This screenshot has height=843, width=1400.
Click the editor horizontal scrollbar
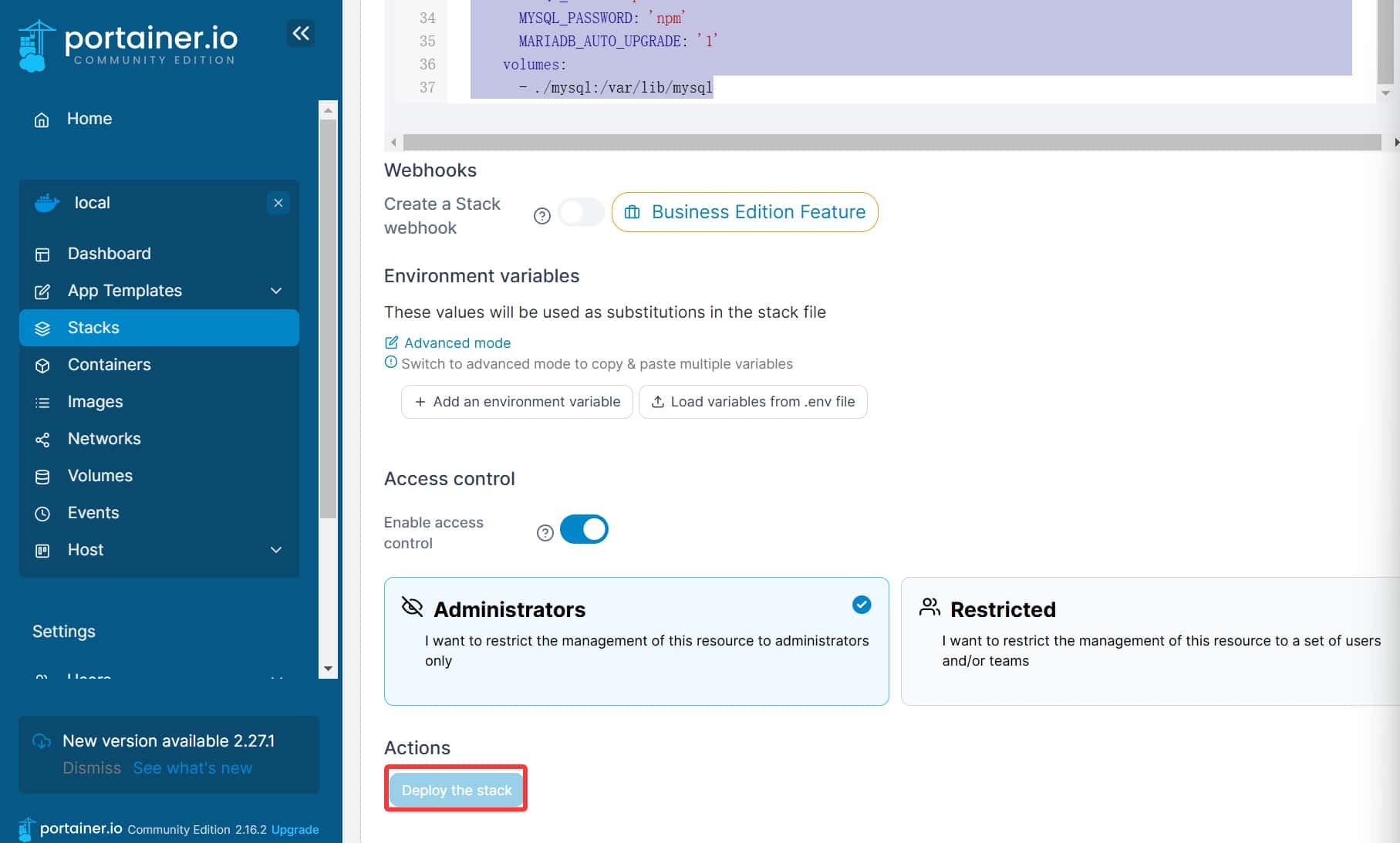click(891, 143)
